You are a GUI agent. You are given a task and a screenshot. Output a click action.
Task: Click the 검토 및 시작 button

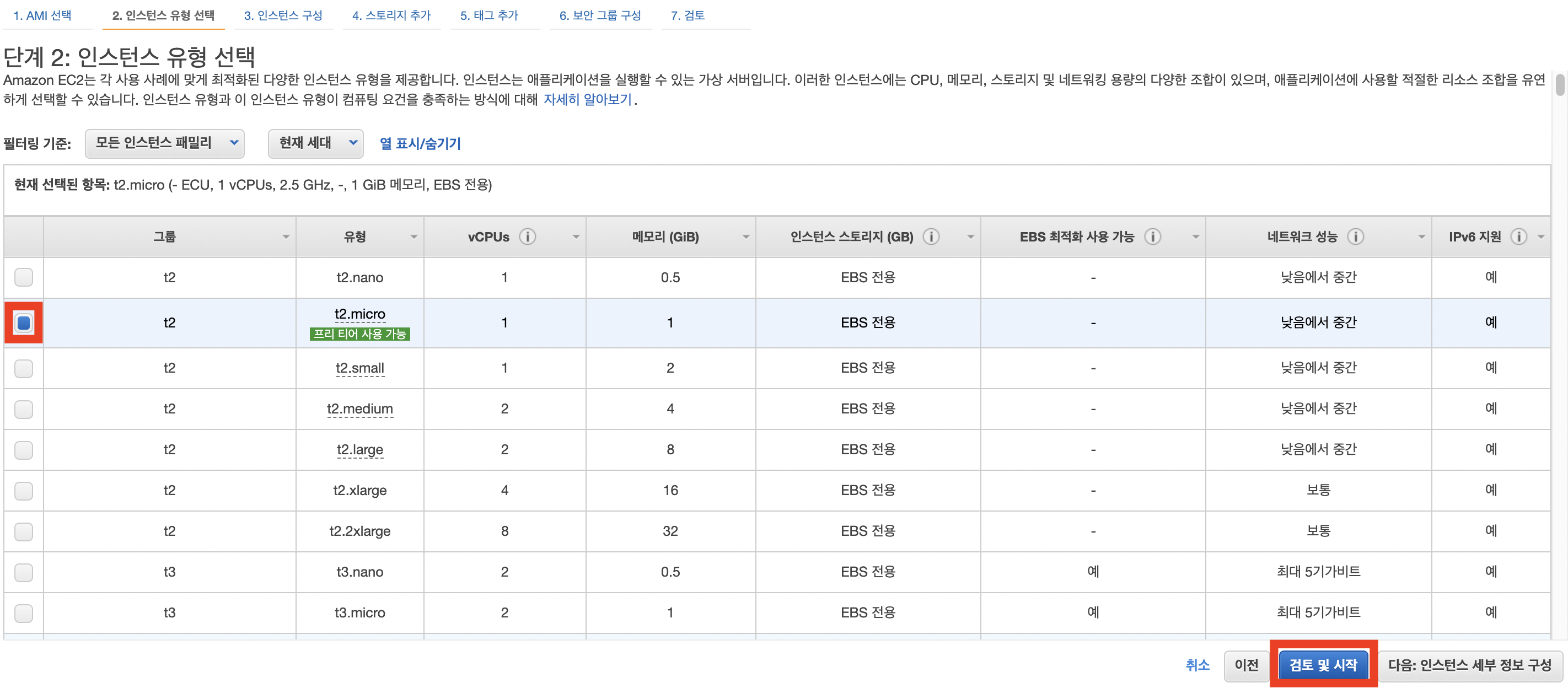1323,664
